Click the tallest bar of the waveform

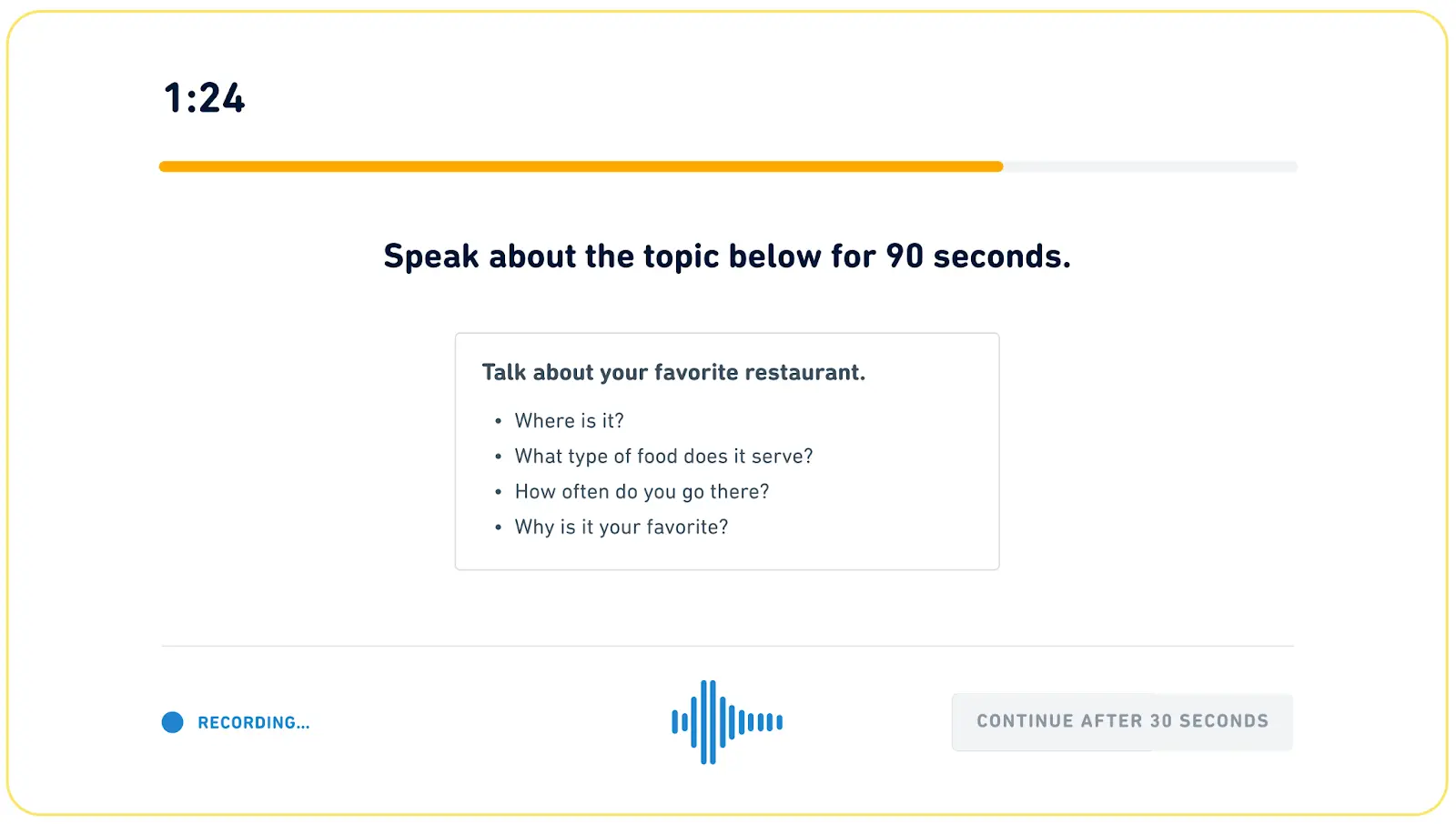pos(709,722)
